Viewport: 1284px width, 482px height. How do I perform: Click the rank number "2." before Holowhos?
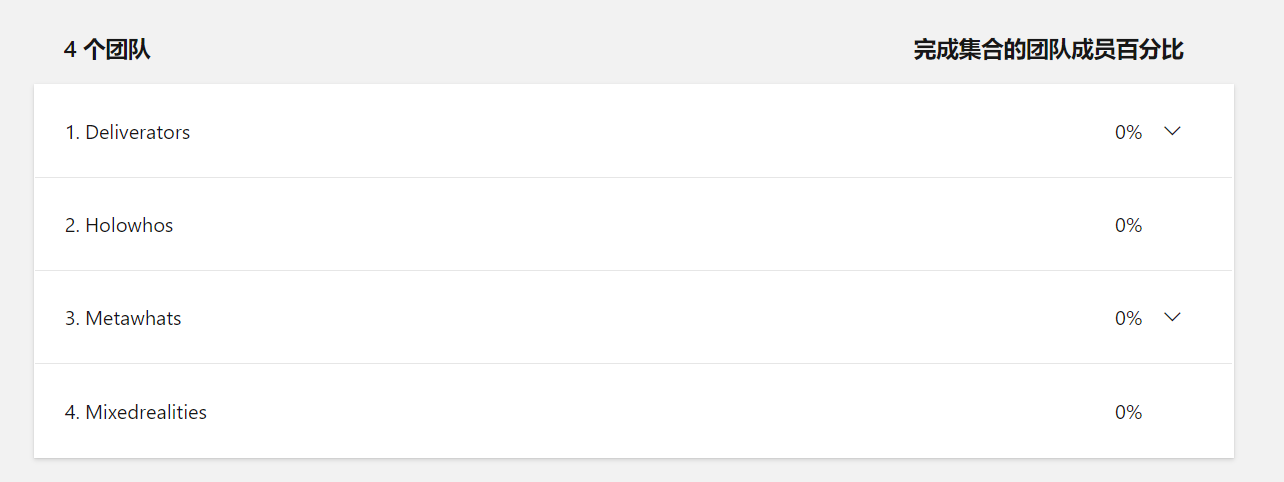[72, 225]
